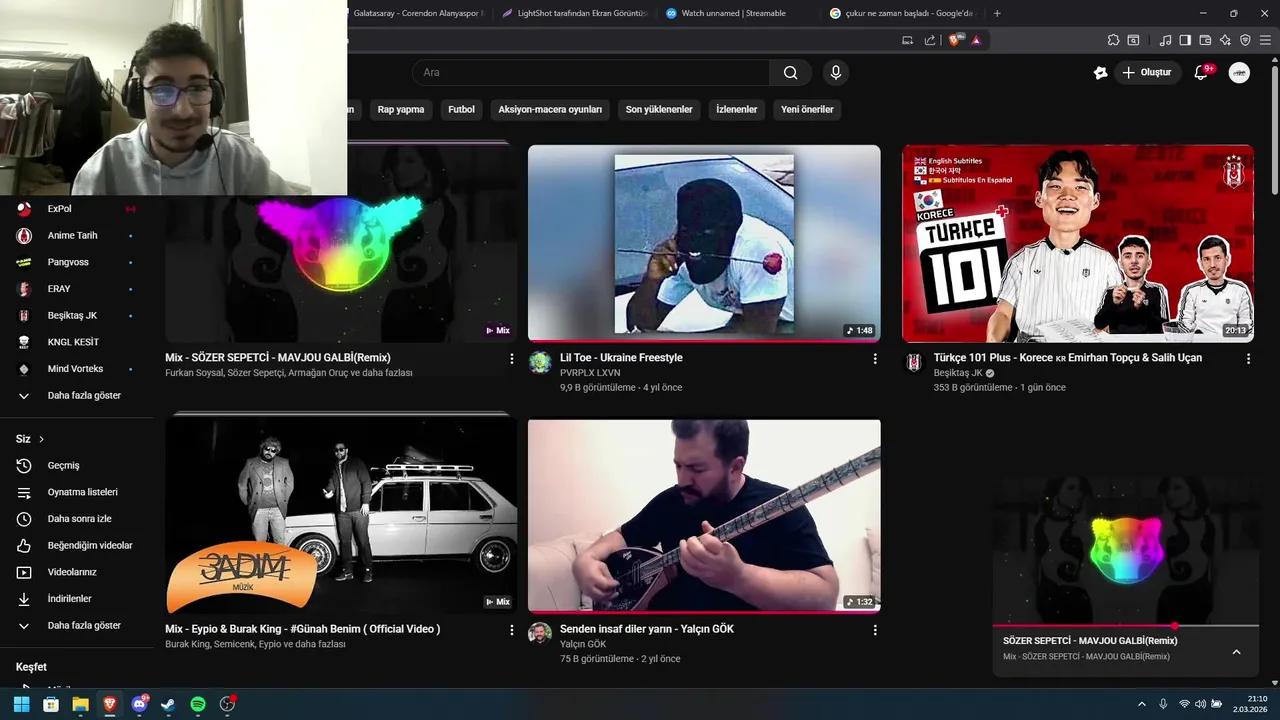Viewport: 1280px width, 720px height.
Task: Click the sparkle icon beside Oluştur
Action: (1100, 72)
